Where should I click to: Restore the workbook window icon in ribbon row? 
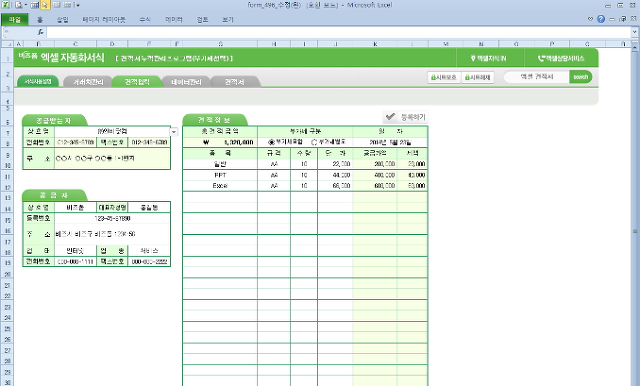623,19
